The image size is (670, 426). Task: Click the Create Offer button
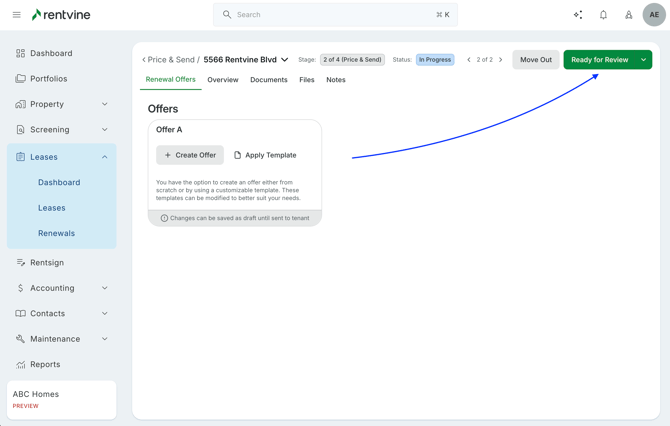click(190, 155)
